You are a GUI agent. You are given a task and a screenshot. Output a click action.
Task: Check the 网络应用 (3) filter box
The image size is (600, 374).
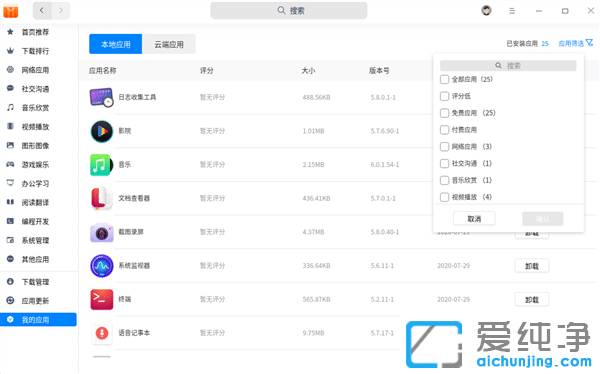tap(444, 147)
